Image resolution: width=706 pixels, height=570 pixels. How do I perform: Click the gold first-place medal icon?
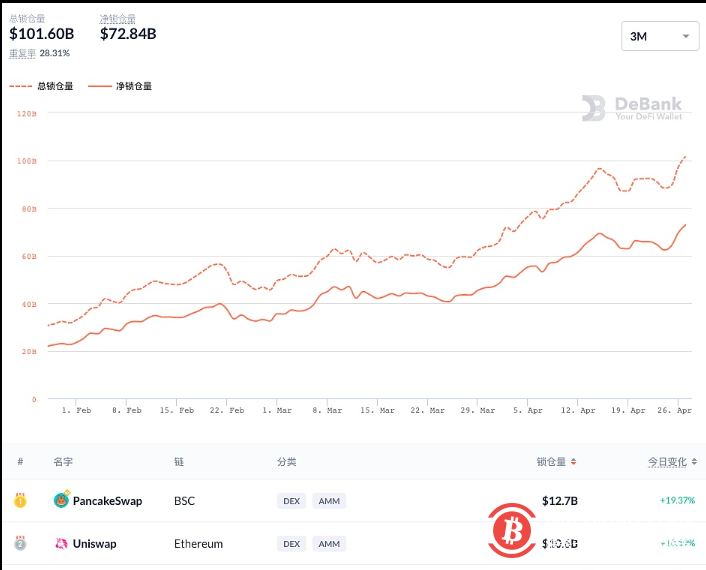coord(20,500)
